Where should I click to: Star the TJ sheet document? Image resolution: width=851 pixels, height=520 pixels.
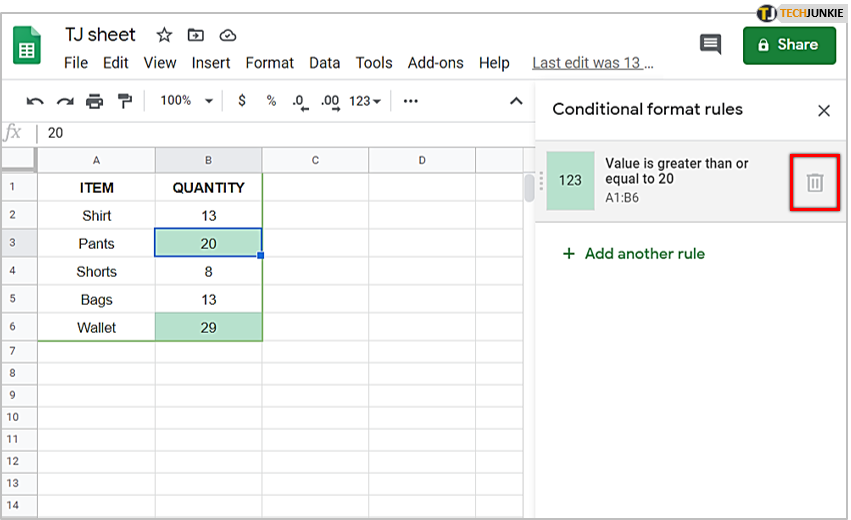point(164,35)
